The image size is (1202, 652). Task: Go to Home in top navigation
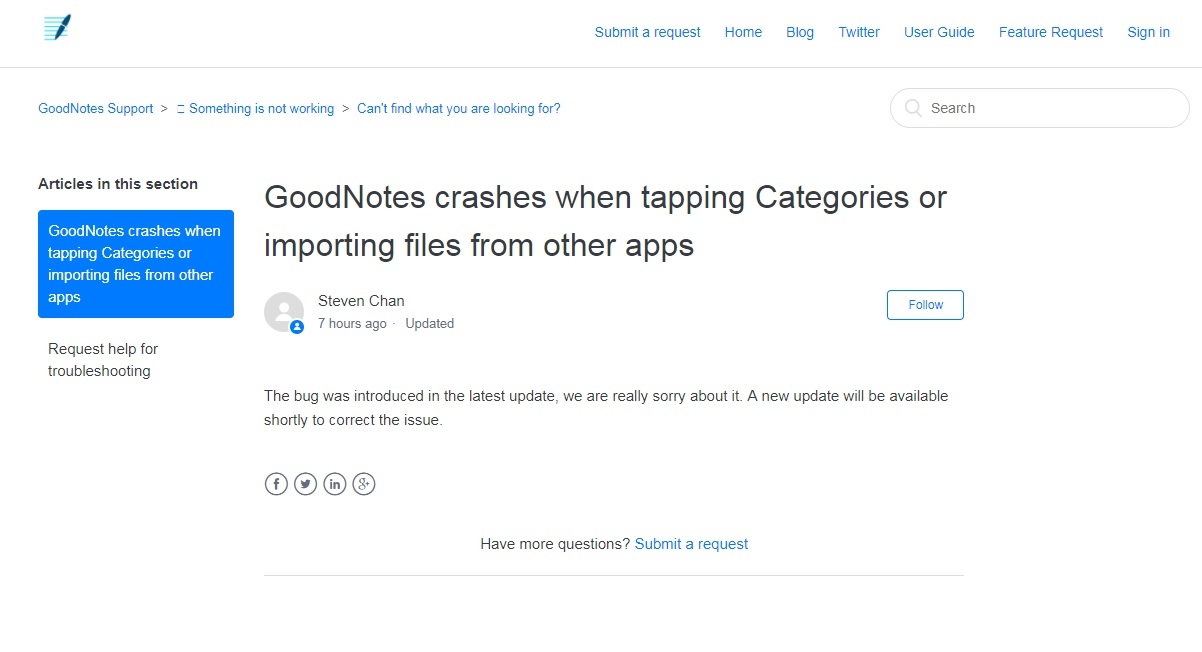click(743, 32)
